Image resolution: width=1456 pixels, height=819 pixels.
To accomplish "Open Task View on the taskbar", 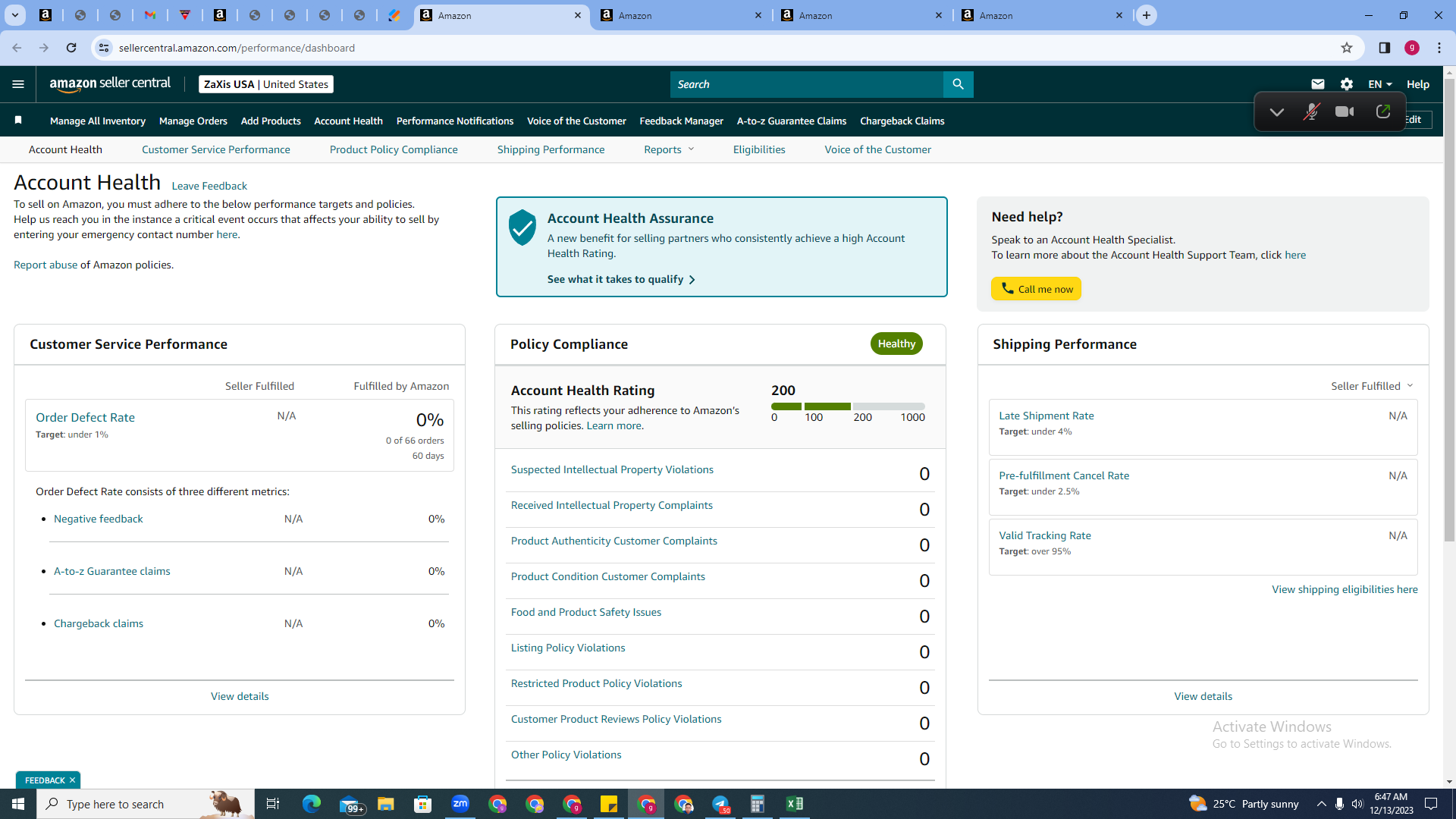I will click(x=273, y=804).
